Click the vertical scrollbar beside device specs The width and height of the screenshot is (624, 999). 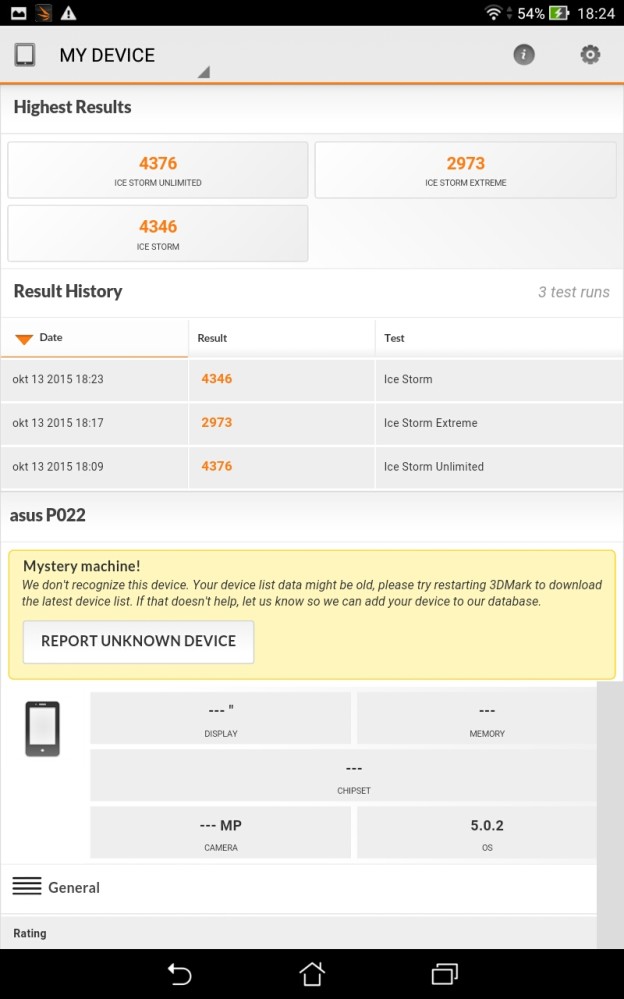[x=610, y=815]
